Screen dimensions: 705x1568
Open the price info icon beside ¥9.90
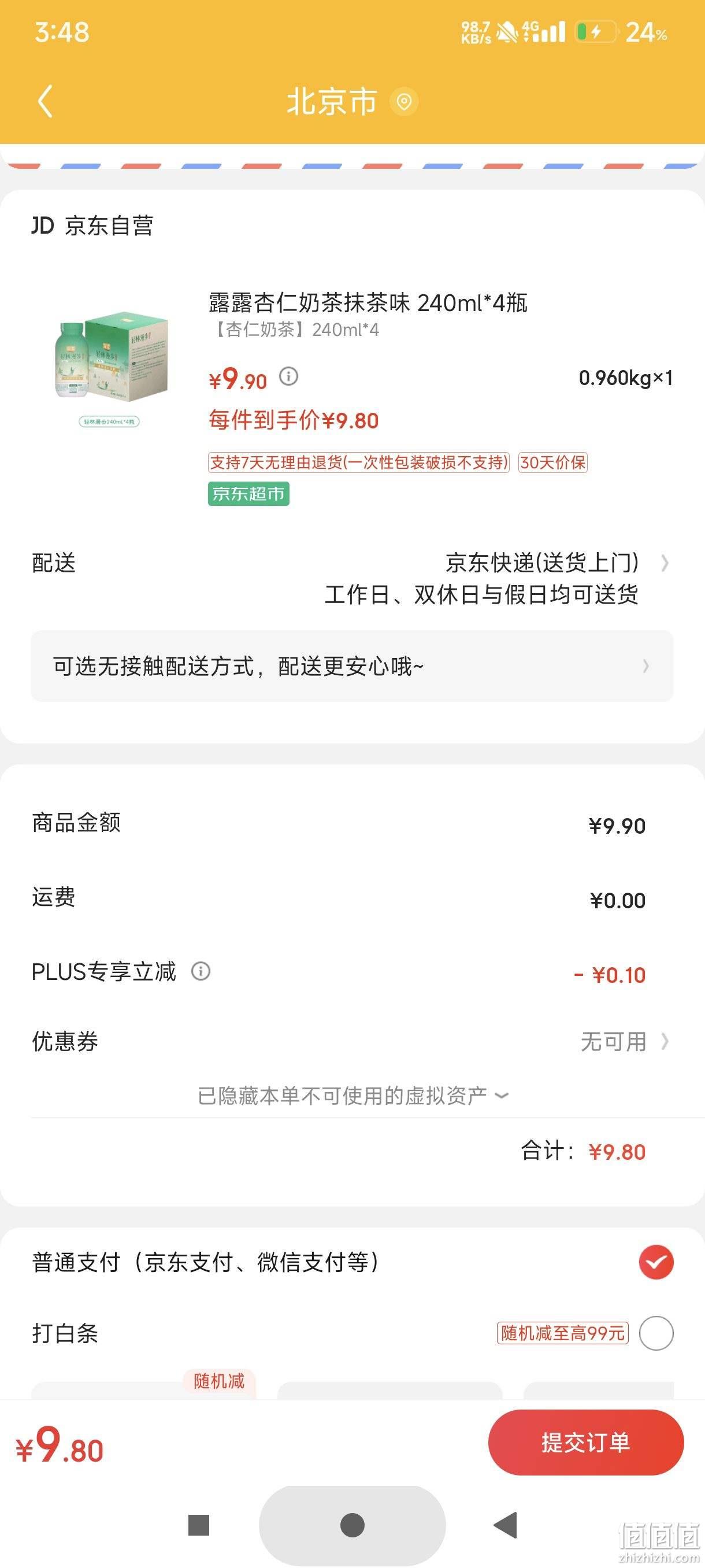(288, 377)
